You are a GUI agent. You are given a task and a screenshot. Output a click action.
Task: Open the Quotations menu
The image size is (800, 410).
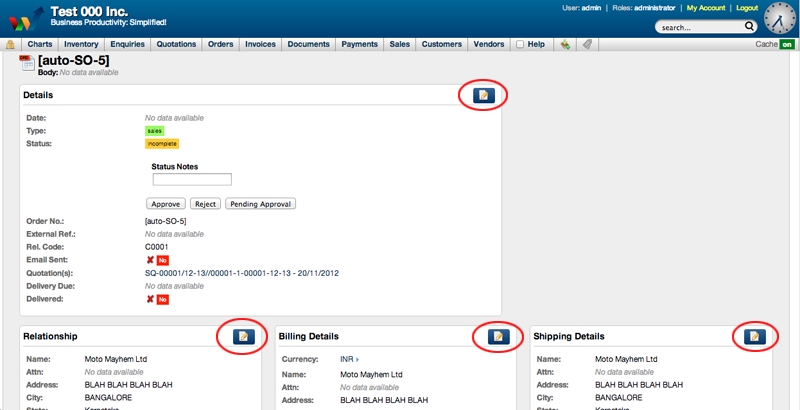(177, 44)
